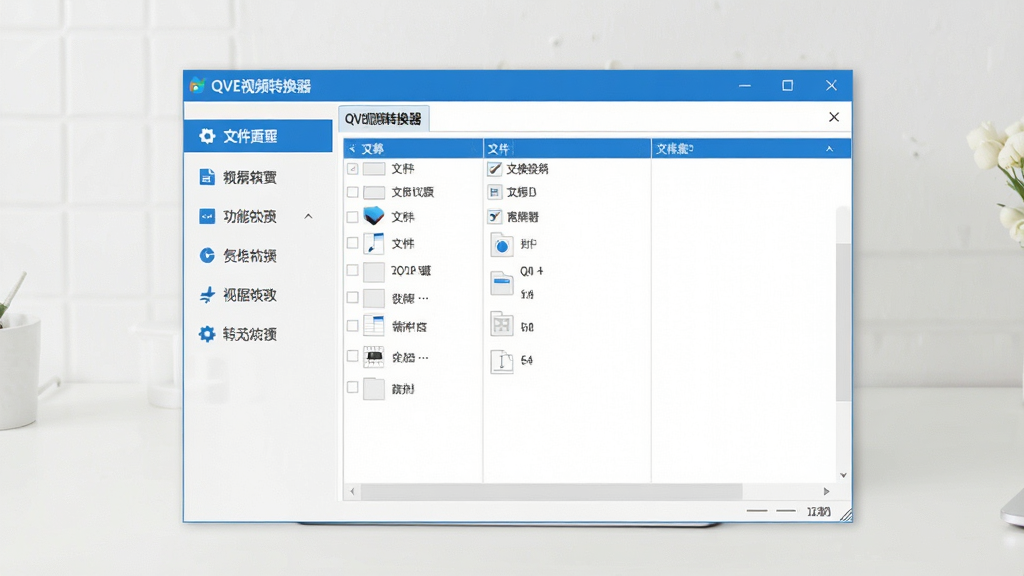Screen dimensions: 1024x576
Task: Click the pencil checkmark icon in the 文件 column
Action: 494,169
